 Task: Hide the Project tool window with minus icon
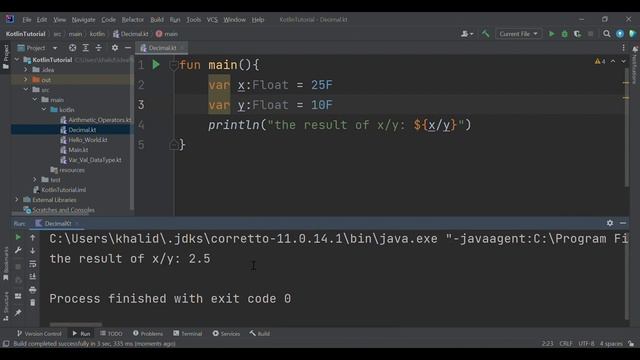pos(127,48)
